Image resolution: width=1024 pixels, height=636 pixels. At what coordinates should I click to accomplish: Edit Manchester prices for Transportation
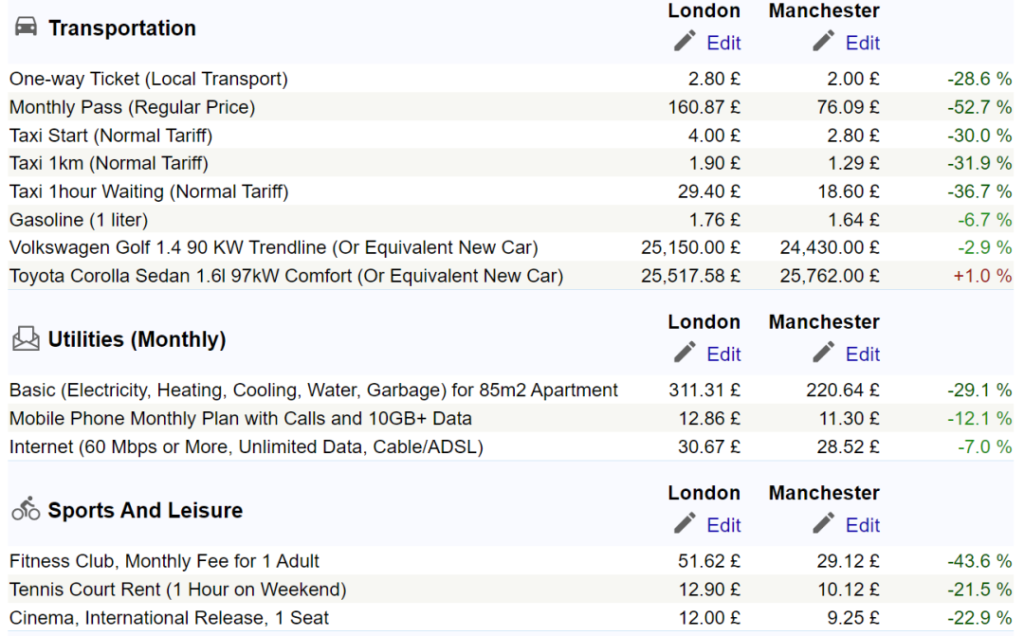point(862,43)
